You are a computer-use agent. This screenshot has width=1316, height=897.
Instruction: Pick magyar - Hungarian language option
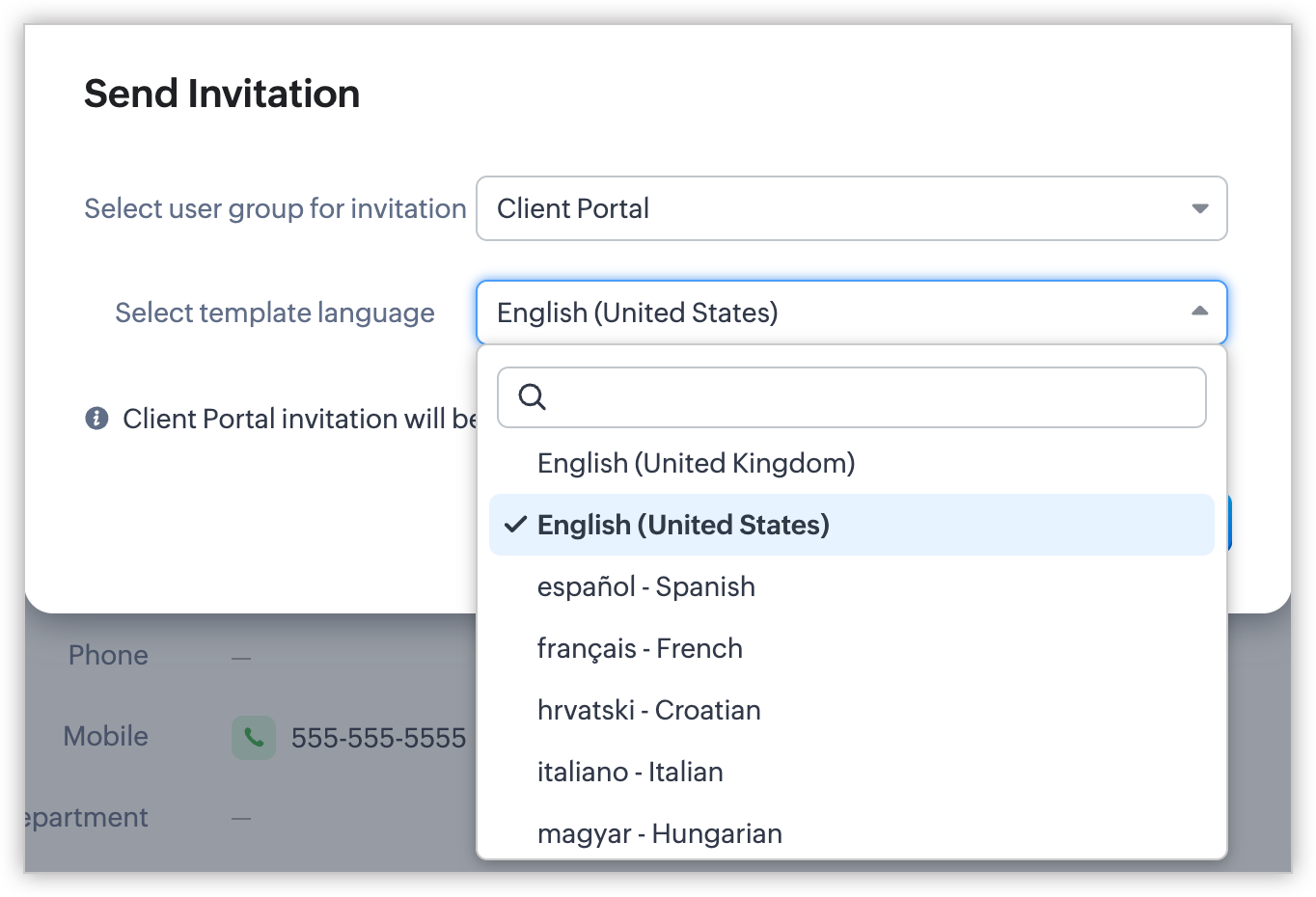[659, 831]
